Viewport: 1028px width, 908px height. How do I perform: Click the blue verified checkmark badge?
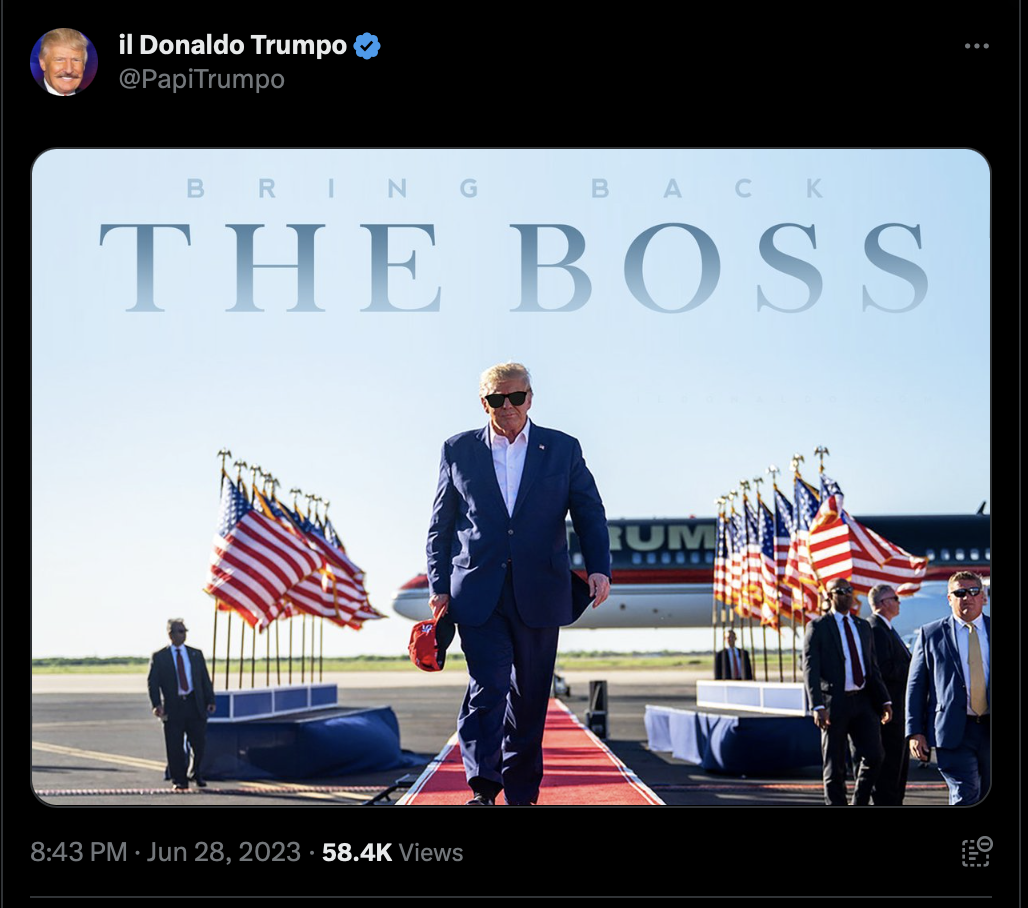[x=366, y=46]
